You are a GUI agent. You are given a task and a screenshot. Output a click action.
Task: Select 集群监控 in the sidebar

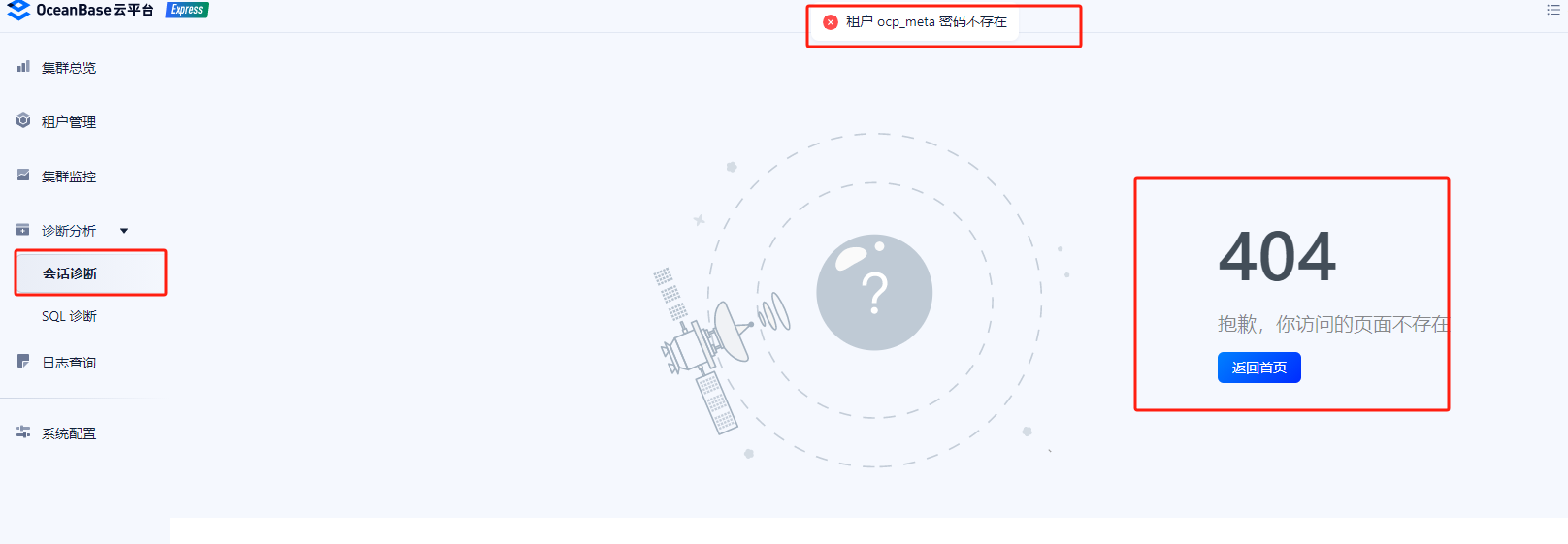(x=69, y=176)
